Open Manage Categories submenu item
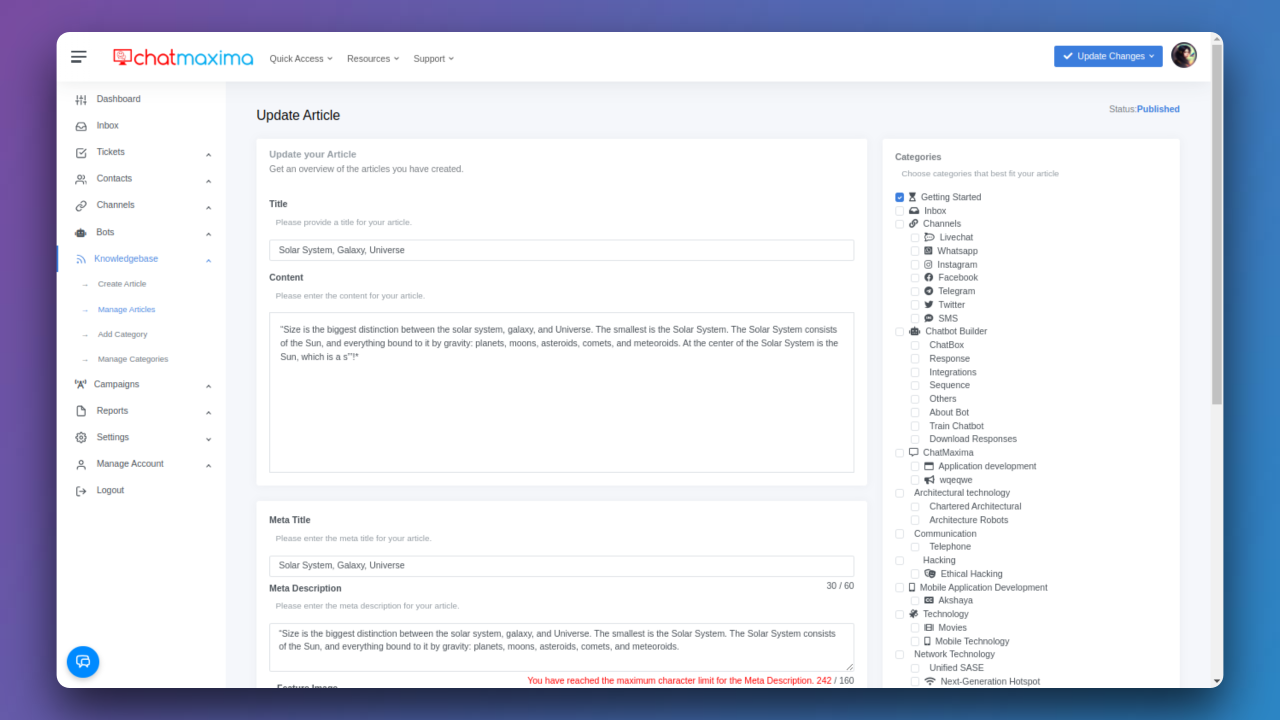1280x720 pixels. click(x=133, y=359)
